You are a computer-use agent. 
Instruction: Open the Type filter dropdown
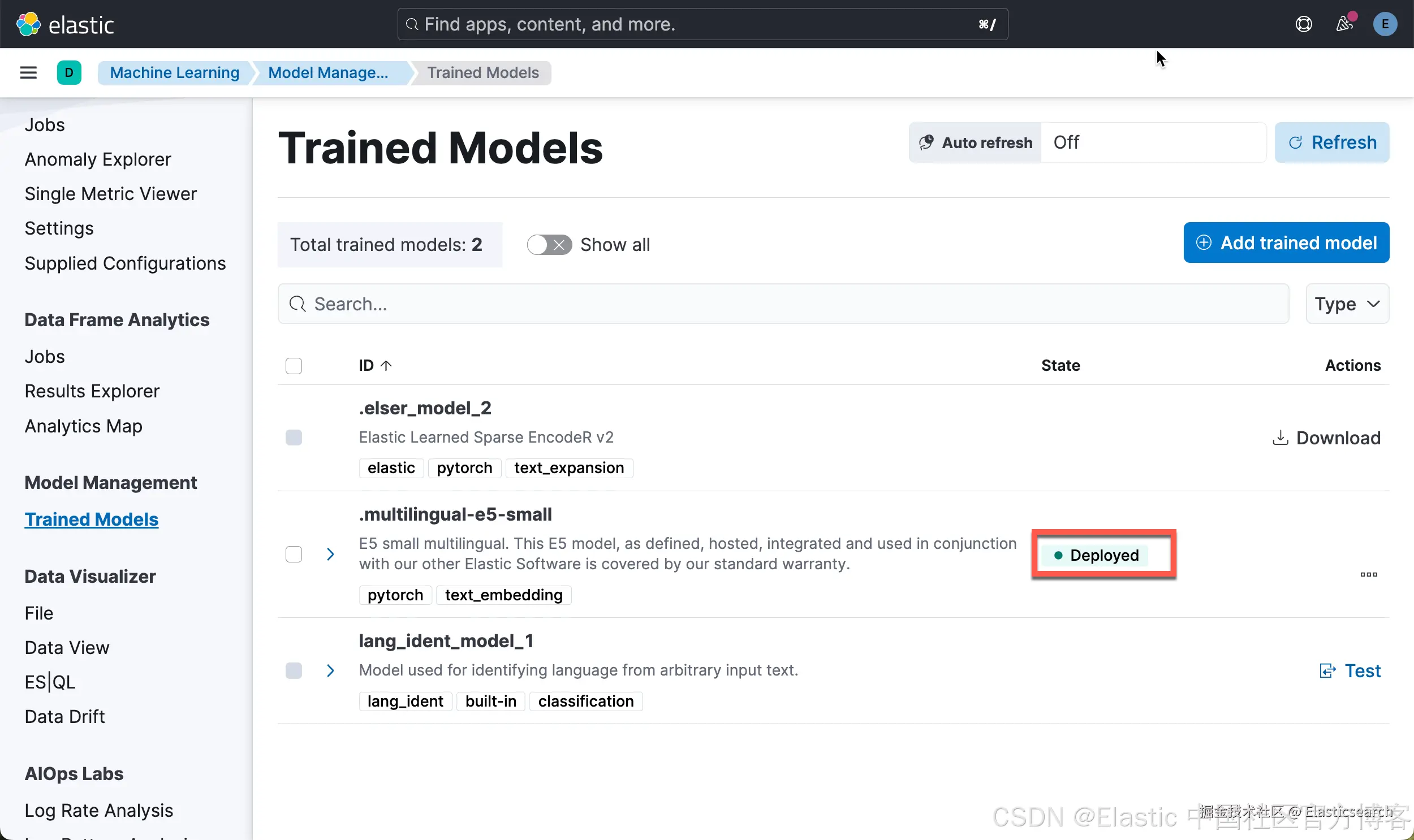pyautogui.click(x=1347, y=304)
